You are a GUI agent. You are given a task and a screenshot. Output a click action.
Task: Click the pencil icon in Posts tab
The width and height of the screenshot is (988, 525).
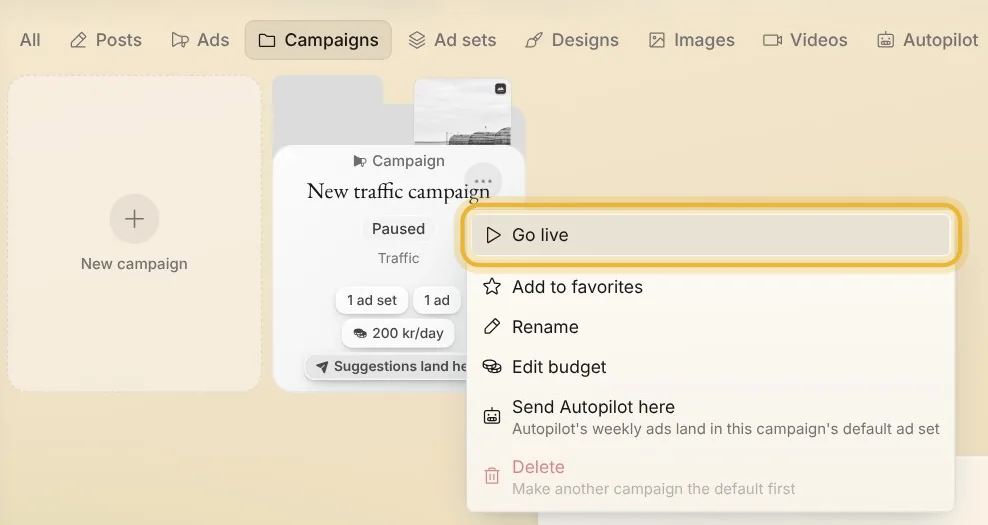pos(78,40)
